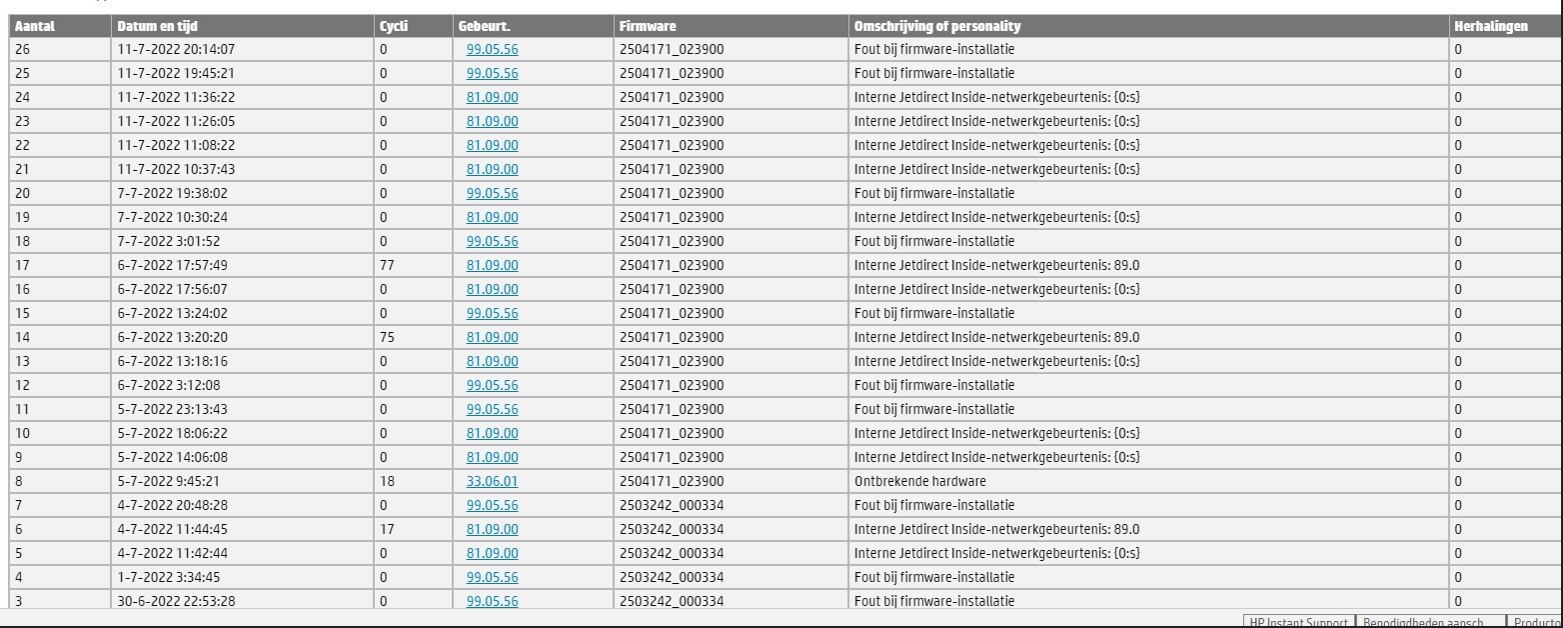Screen dimensions: 1563x628
Task: Open the 81.09.00 link with 77 cycli
Action: (x=492, y=265)
